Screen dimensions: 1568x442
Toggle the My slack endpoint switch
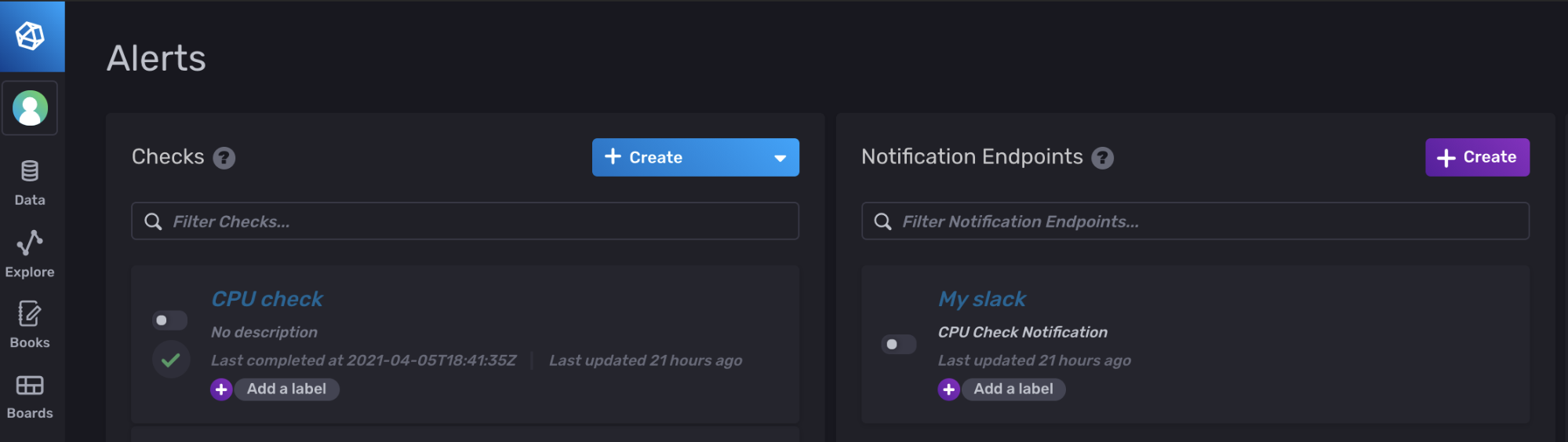(899, 345)
